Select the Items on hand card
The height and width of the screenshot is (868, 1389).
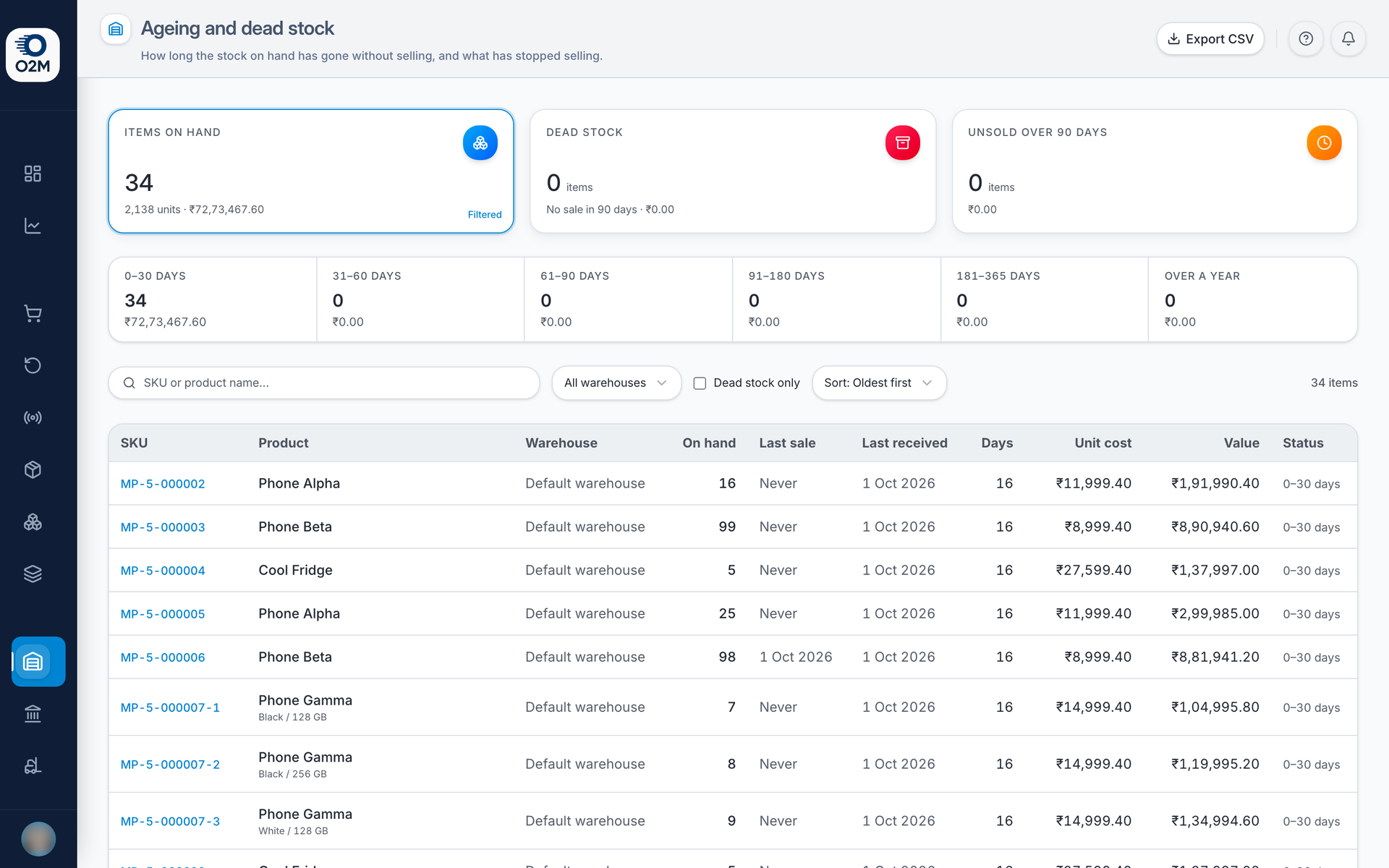tap(311, 171)
